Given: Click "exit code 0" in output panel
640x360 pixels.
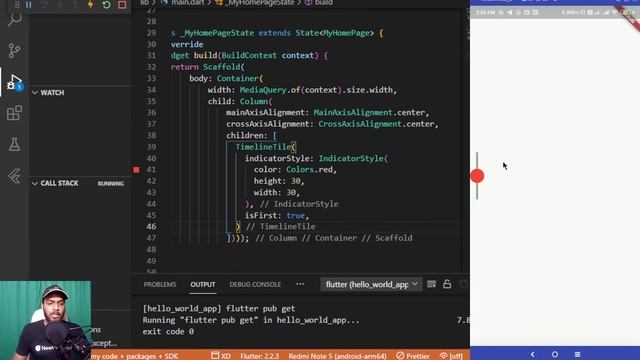Looking at the screenshot, I should tap(168, 331).
